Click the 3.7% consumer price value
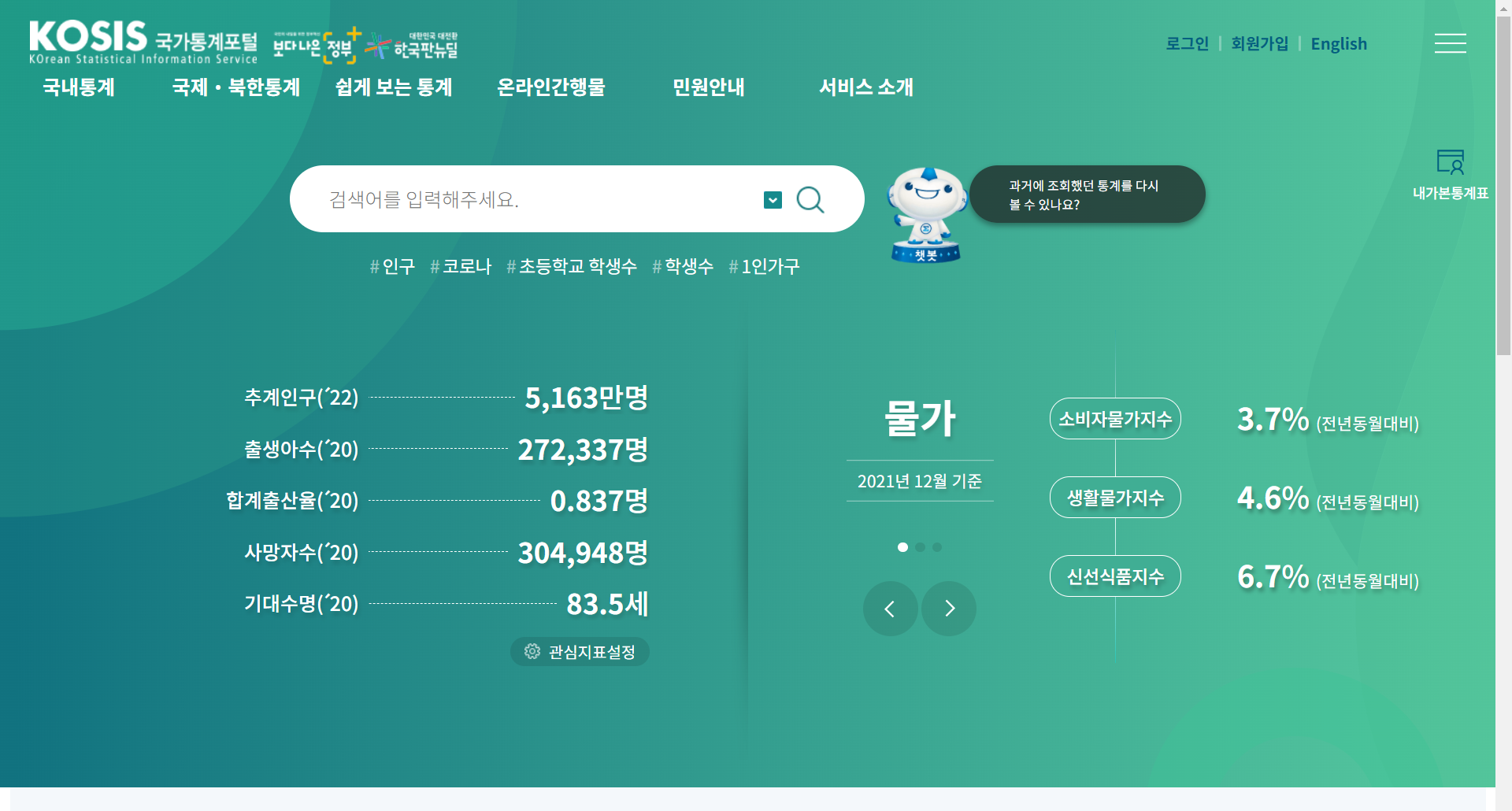 coord(1273,419)
